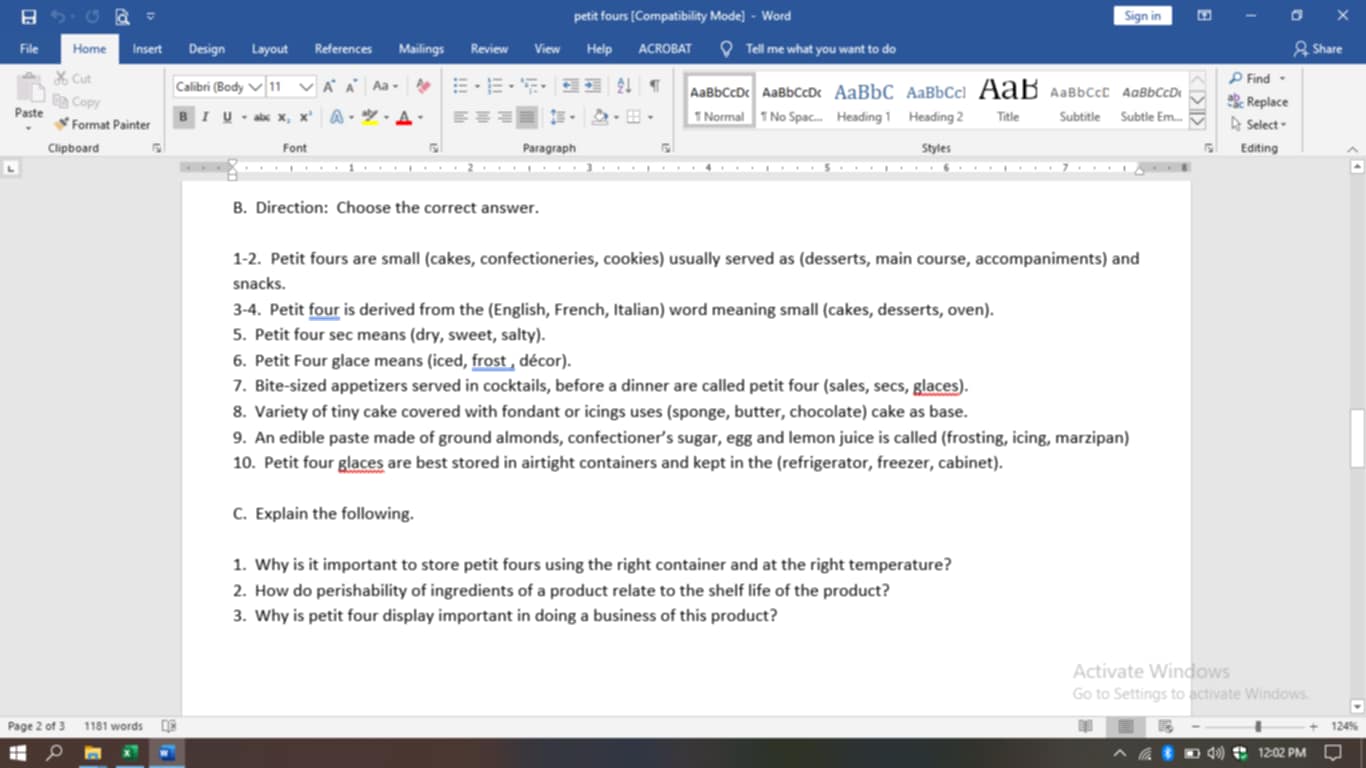
Task: Expand the Styles gallery
Action: (1198, 122)
